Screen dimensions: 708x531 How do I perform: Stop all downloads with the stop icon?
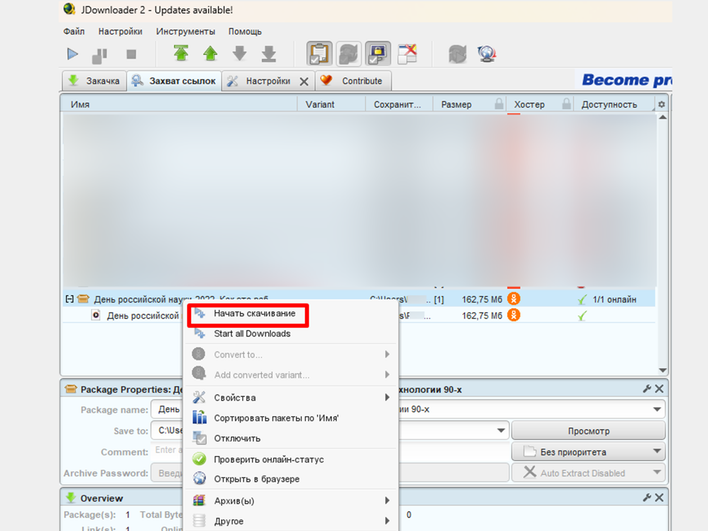pyautogui.click(x=131, y=55)
